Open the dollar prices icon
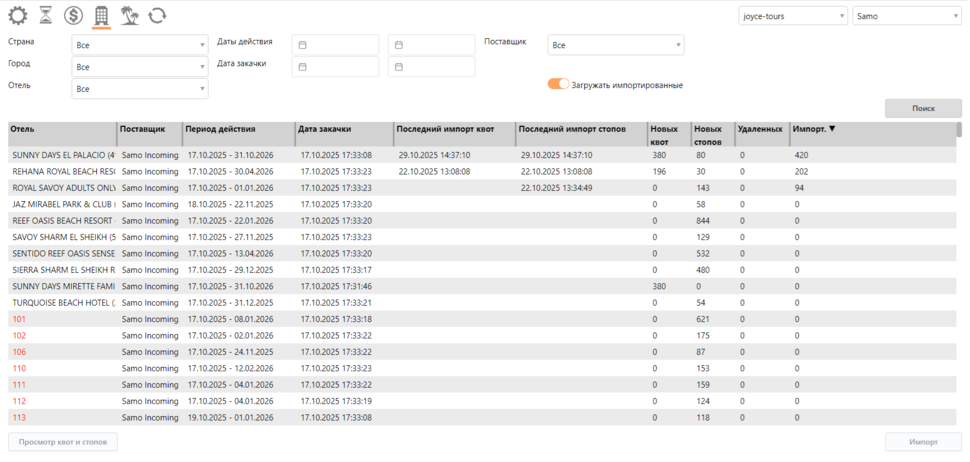This screenshot has height=462, width=970. pyautogui.click(x=73, y=15)
